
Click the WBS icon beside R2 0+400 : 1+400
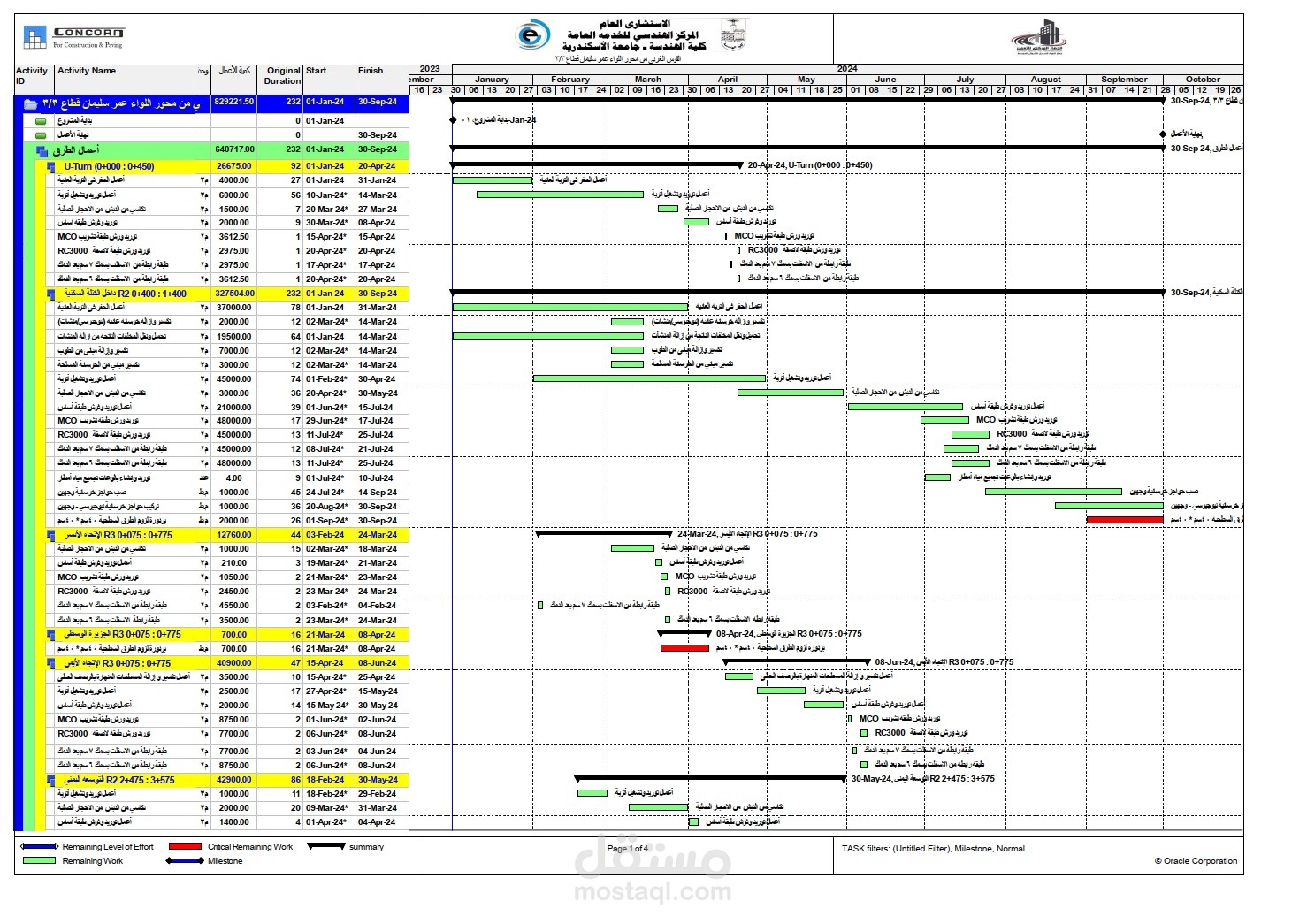51,294
